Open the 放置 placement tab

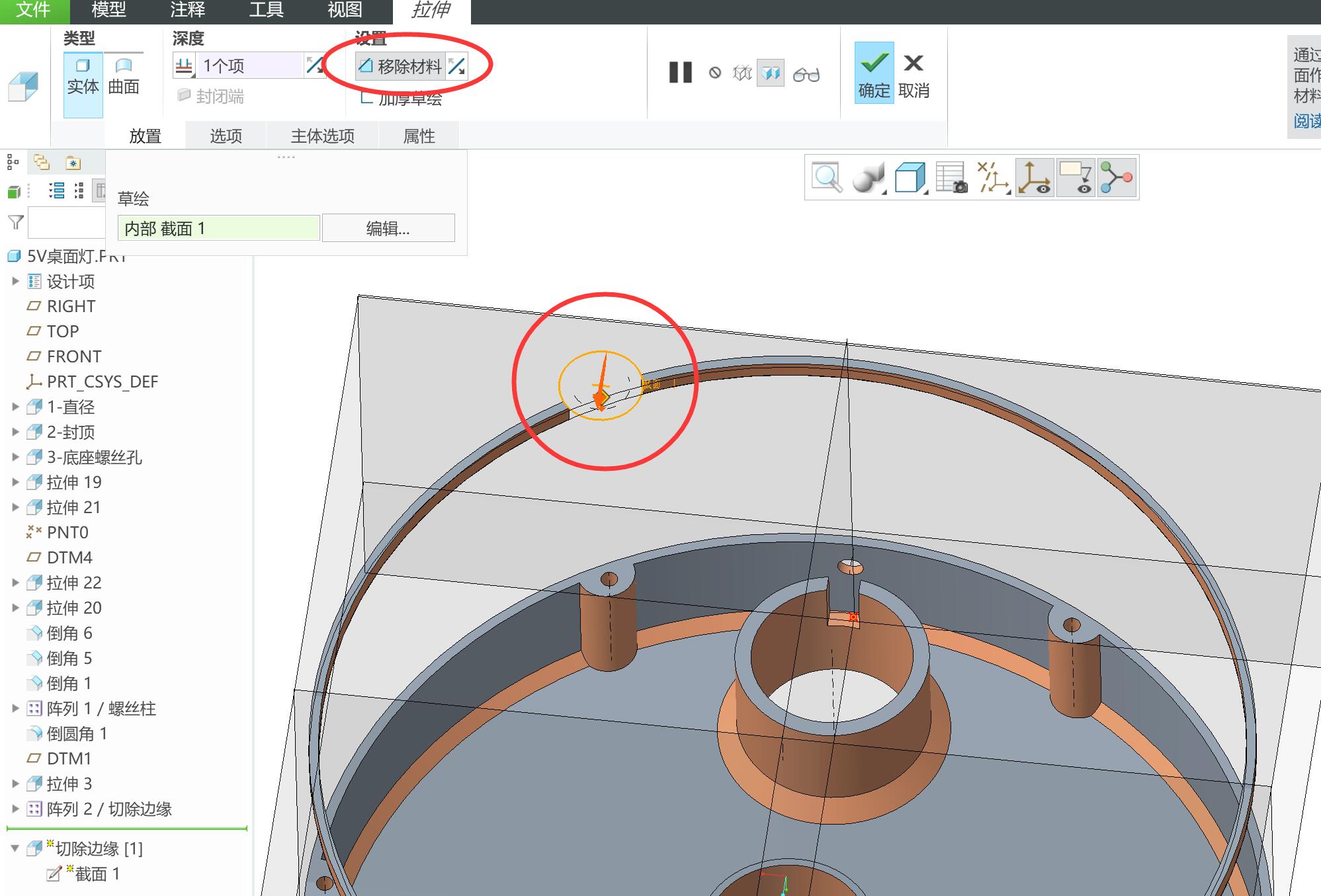click(146, 136)
